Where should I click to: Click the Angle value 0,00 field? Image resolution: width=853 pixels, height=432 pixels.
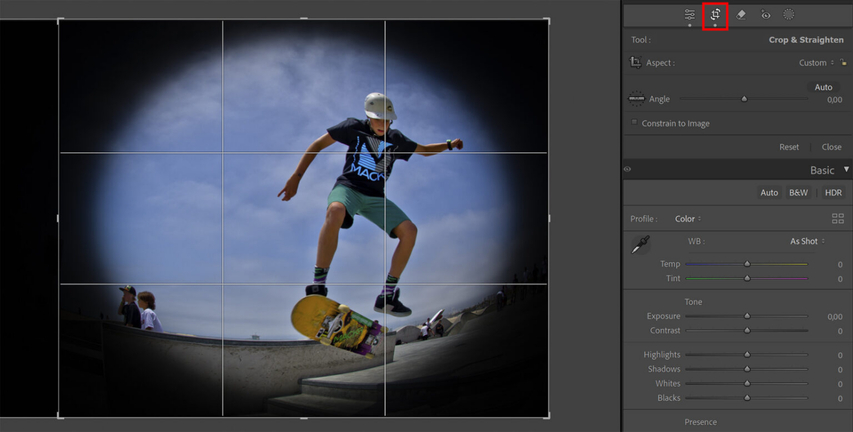click(x=834, y=100)
